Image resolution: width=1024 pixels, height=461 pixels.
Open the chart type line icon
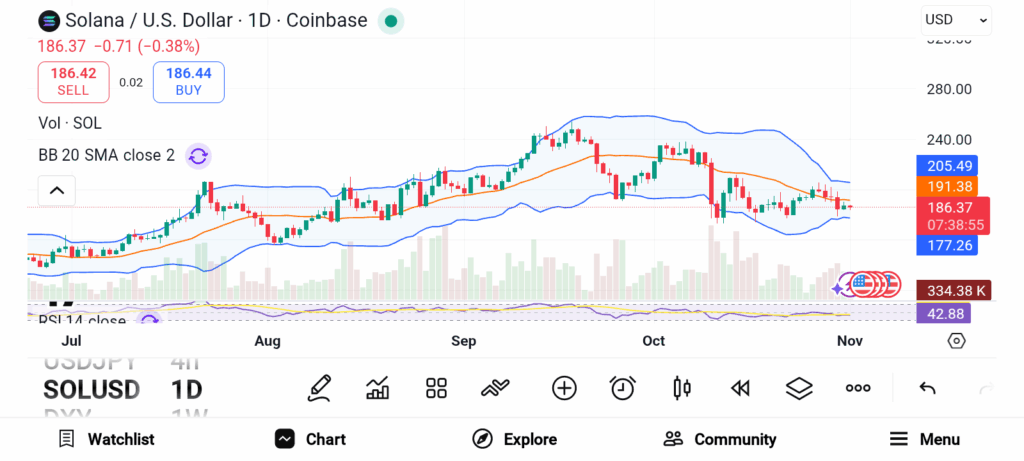[x=496, y=388]
